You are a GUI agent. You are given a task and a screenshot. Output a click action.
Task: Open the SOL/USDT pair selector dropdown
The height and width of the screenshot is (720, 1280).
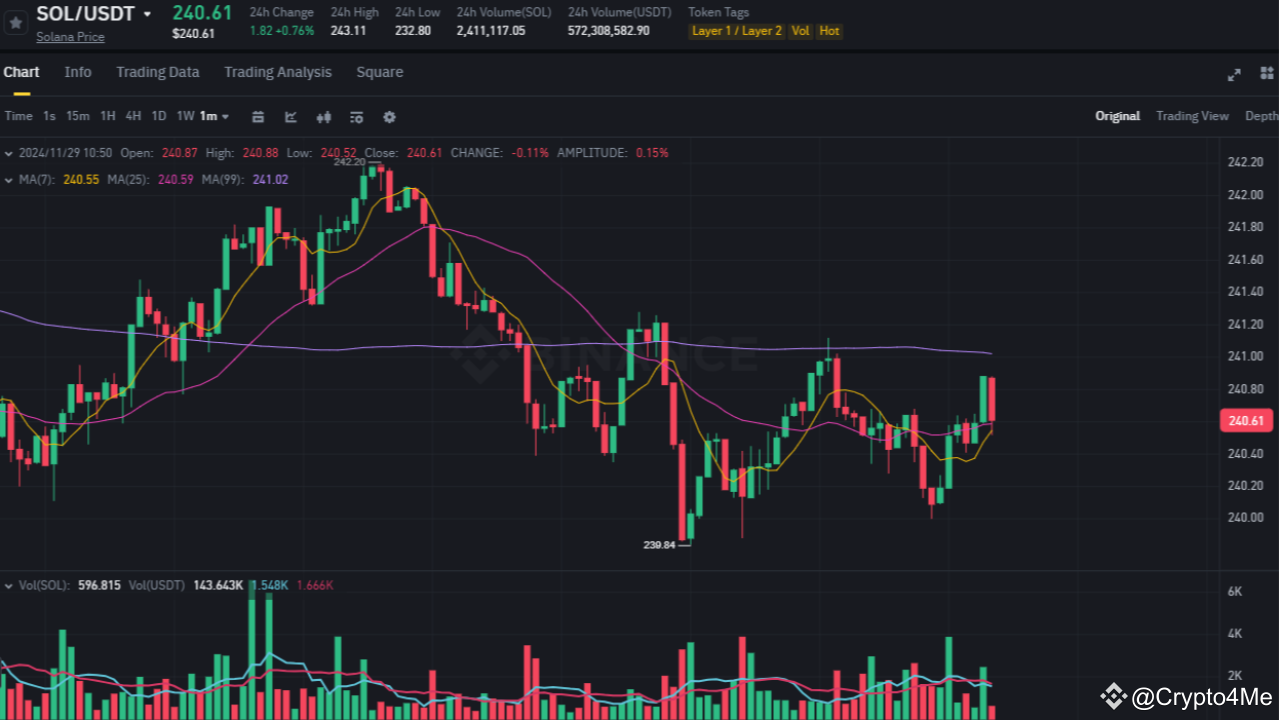148,13
